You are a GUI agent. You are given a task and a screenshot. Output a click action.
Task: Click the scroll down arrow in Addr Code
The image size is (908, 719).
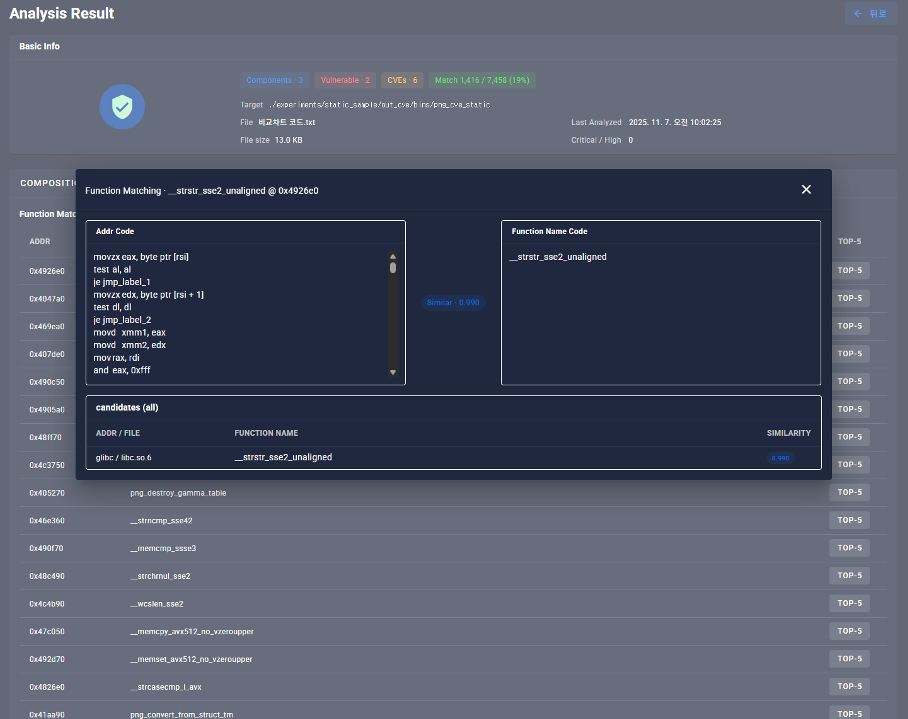(x=393, y=373)
